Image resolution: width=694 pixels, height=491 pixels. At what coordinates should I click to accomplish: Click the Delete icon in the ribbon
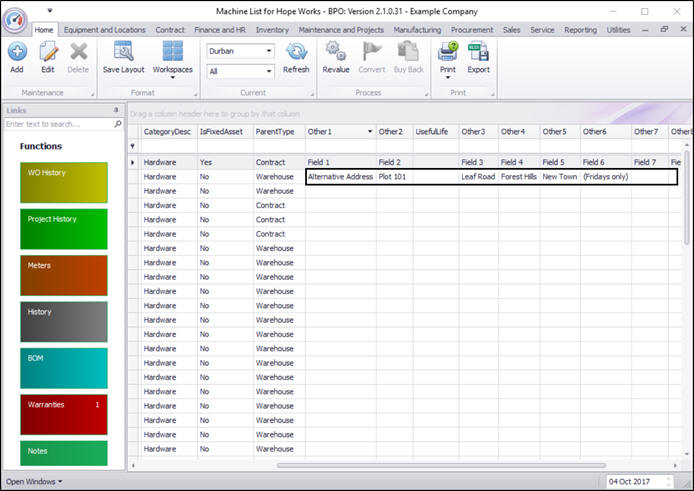point(78,52)
